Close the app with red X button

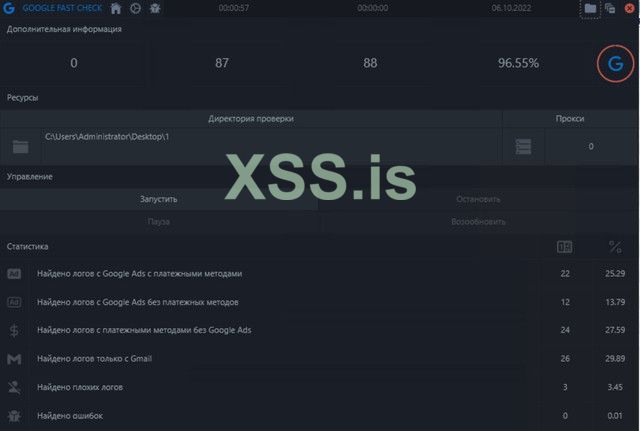click(629, 8)
